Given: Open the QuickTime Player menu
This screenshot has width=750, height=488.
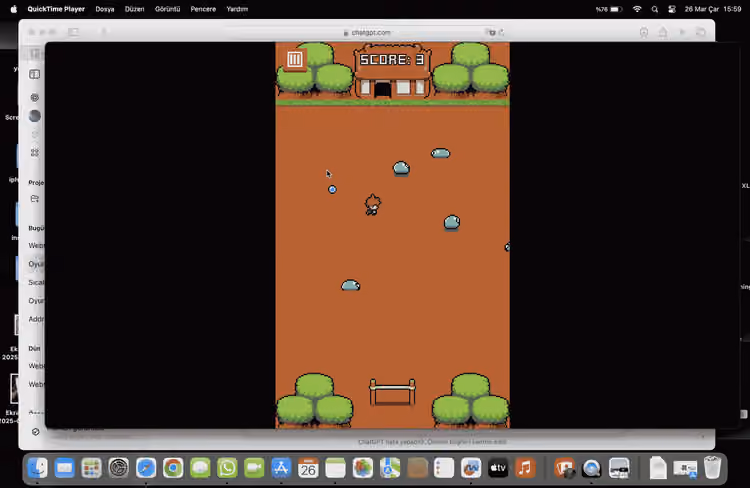Looking at the screenshot, I should (56, 9).
